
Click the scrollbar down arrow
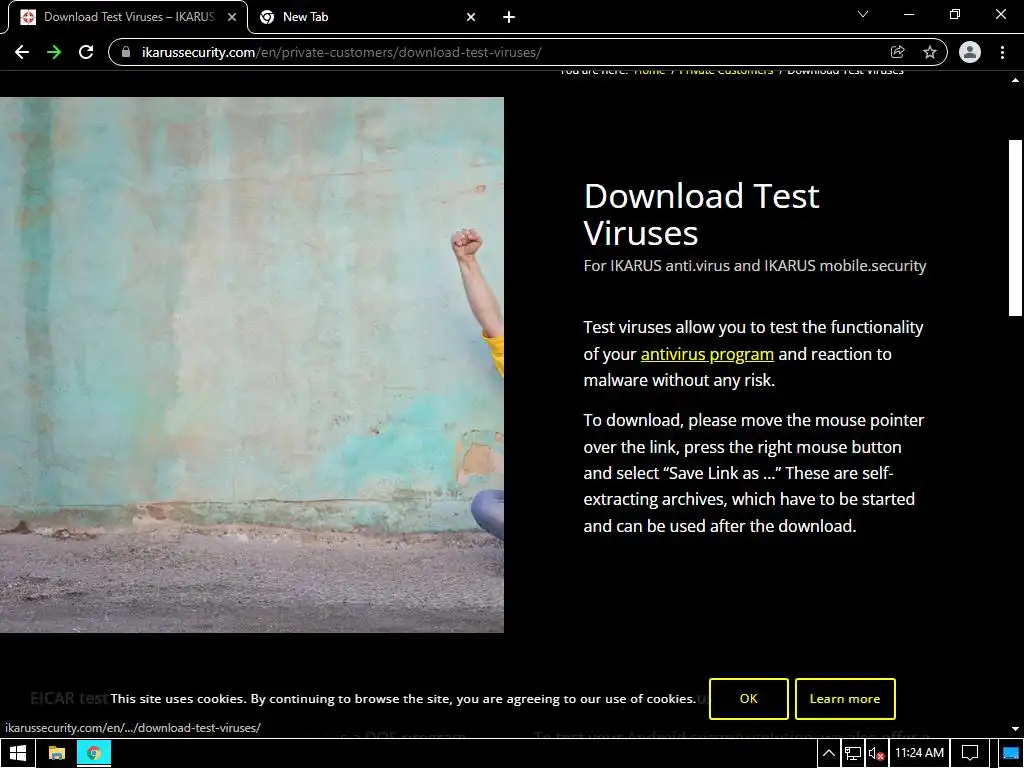pos(1016,729)
